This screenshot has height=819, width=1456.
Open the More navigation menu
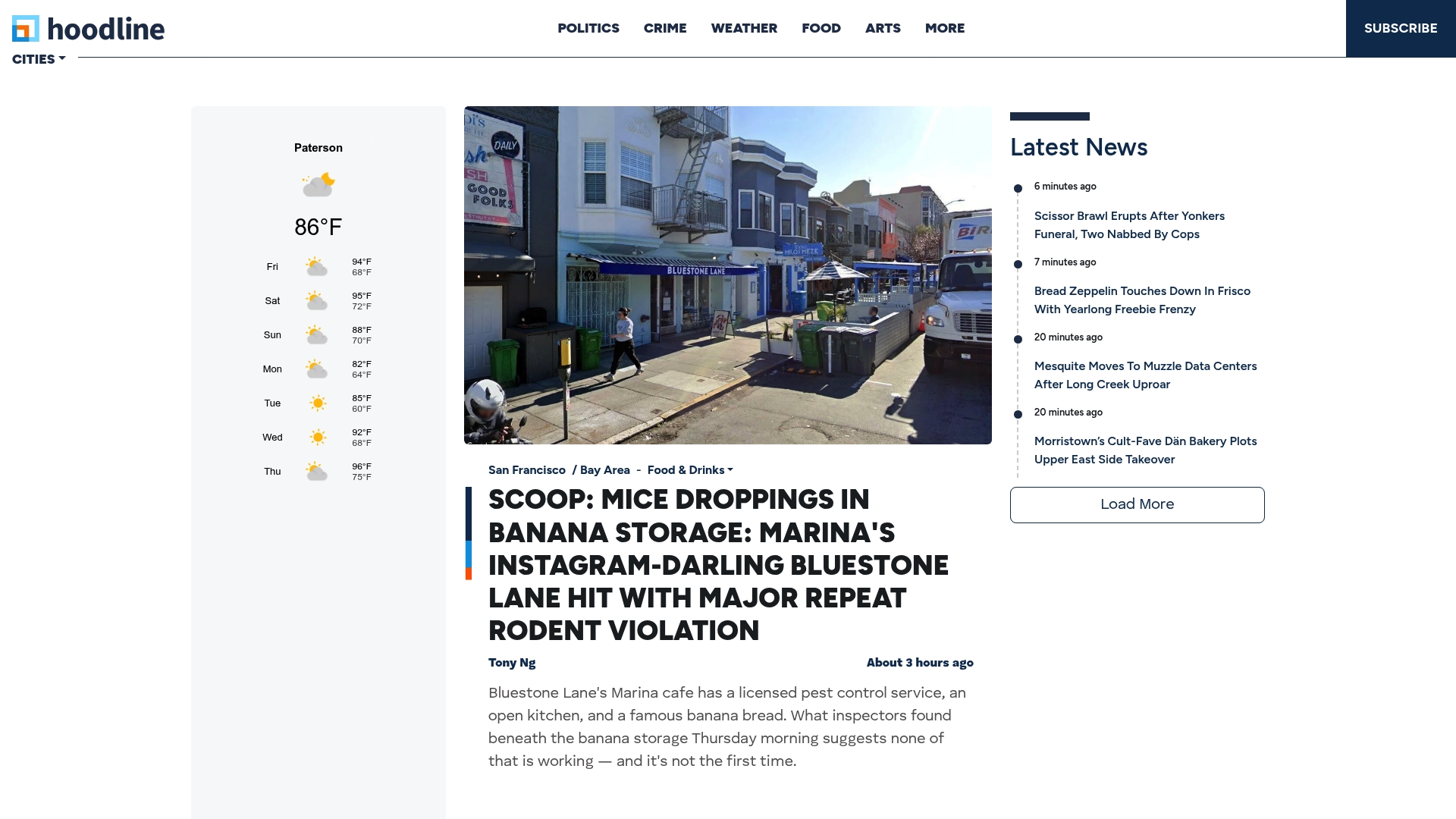pyautogui.click(x=945, y=28)
